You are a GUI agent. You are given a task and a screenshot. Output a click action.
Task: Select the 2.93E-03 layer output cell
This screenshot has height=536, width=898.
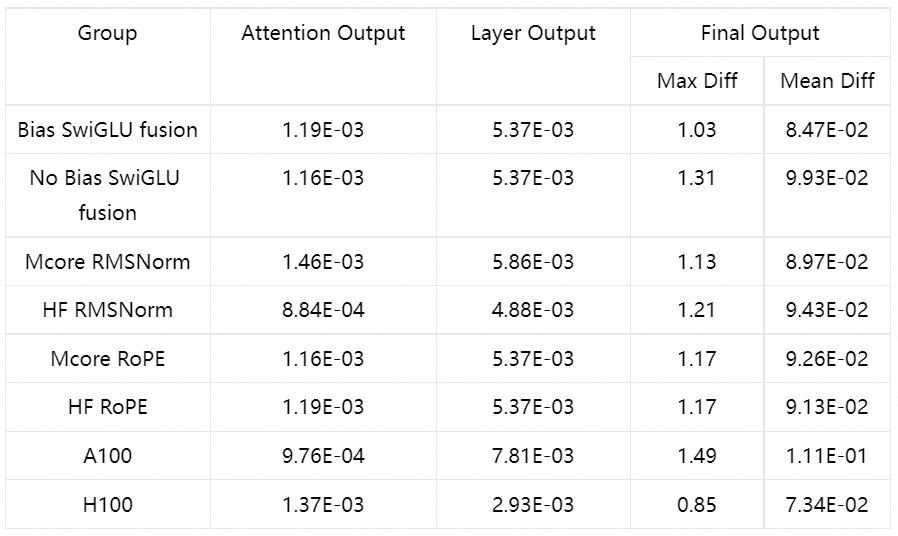(x=533, y=505)
